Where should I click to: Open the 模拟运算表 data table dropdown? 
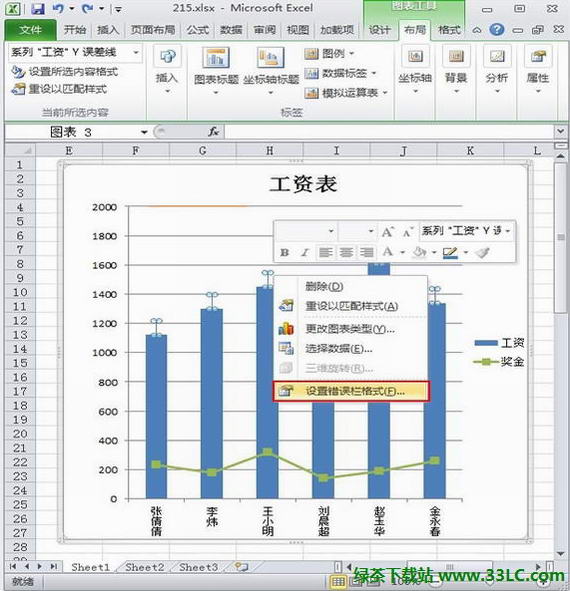tap(346, 93)
